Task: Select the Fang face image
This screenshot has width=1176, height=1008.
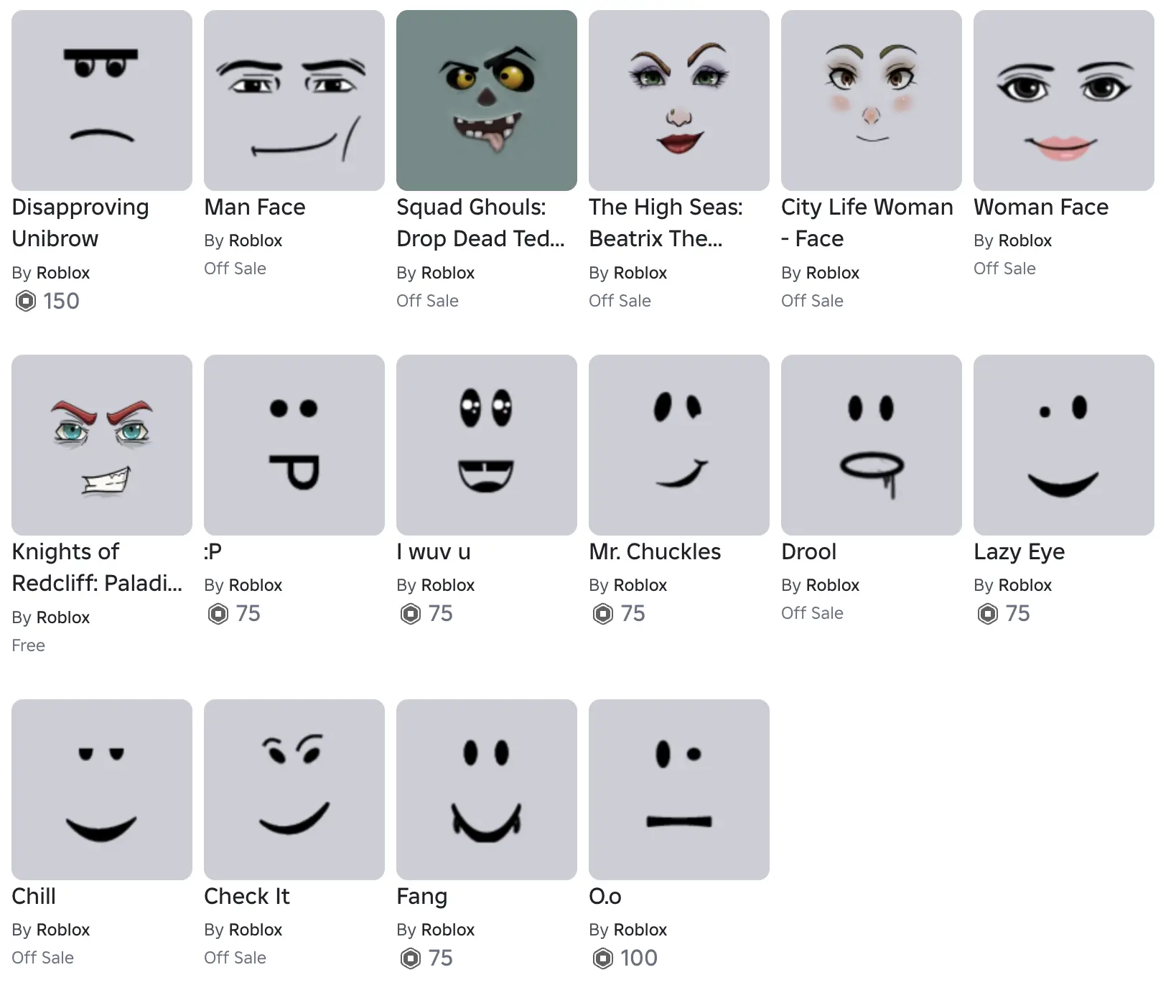Action: pyautogui.click(x=487, y=790)
